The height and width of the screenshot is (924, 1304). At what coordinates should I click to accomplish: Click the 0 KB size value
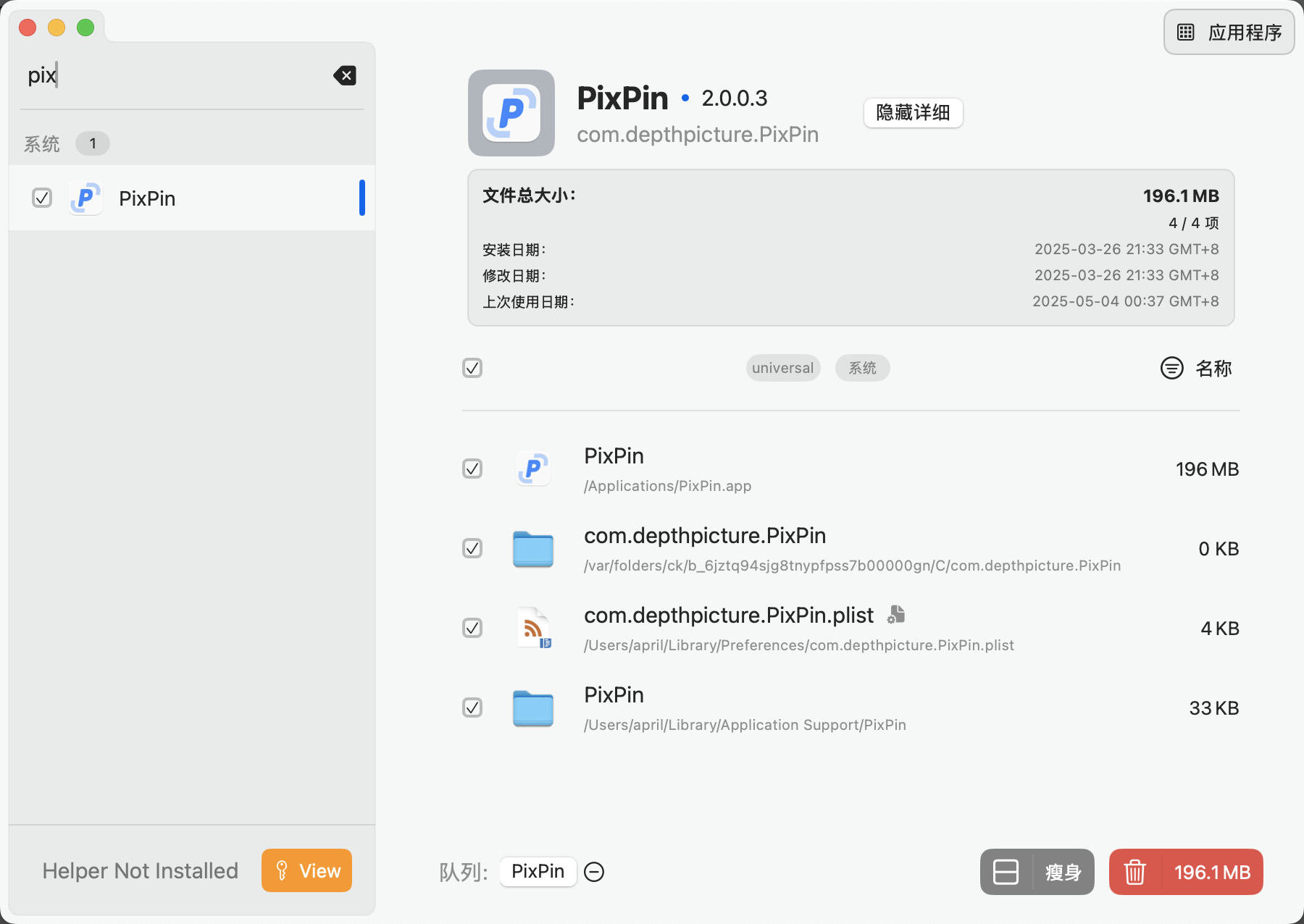[x=1219, y=549]
